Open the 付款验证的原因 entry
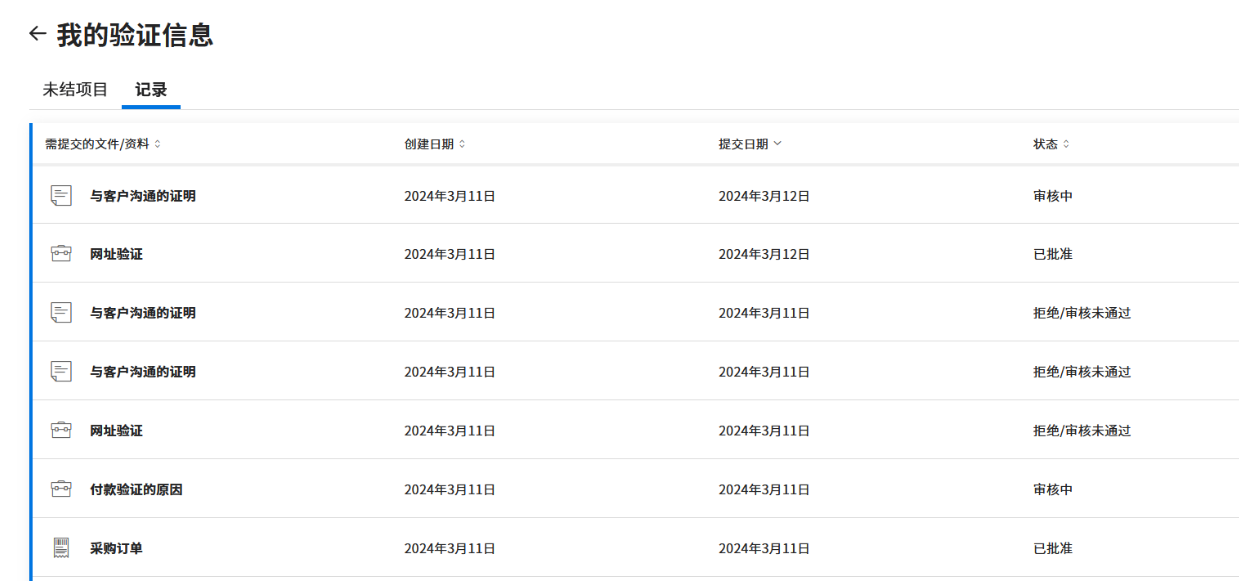Viewport: 1239px width, 581px height. [x=136, y=490]
